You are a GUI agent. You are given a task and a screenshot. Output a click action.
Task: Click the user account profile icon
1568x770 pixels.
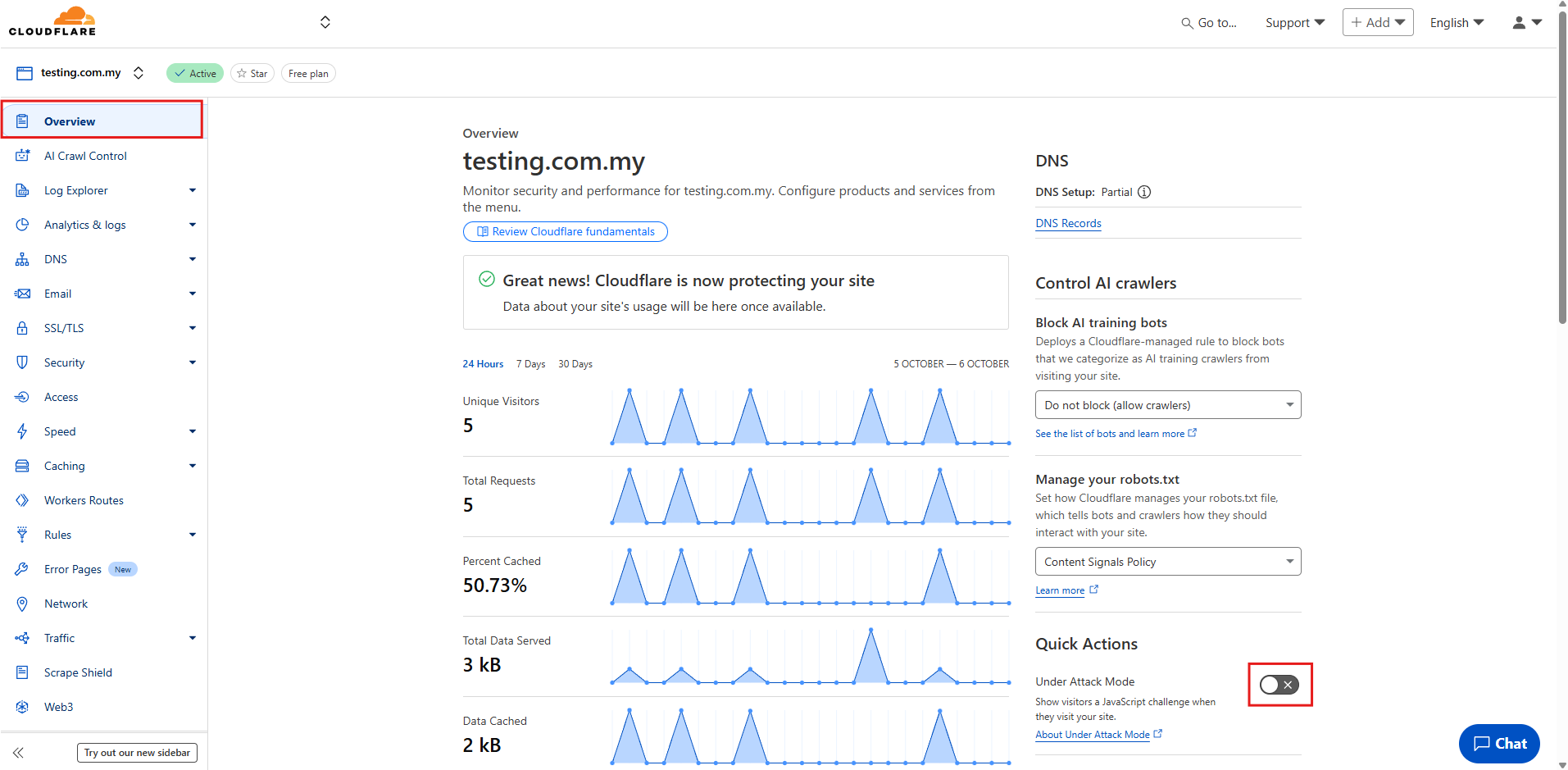1519,23
